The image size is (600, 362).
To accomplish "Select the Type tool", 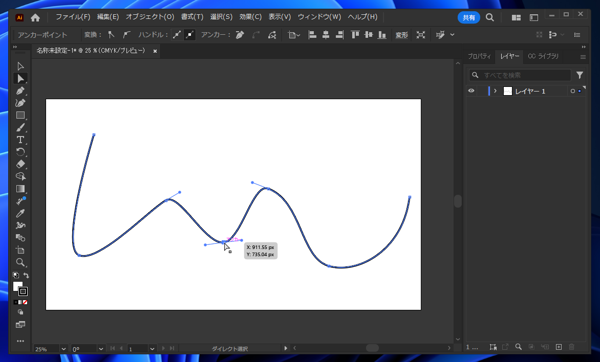I will click(x=20, y=140).
